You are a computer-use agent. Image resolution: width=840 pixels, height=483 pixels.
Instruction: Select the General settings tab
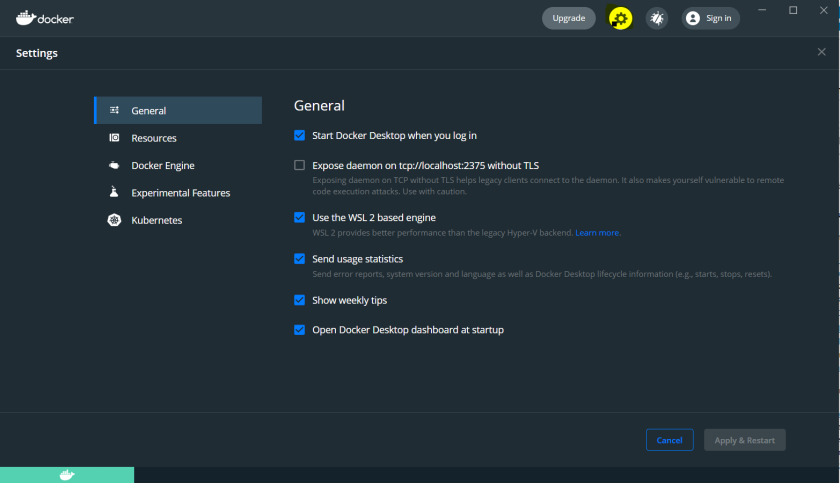pyautogui.click(x=149, y=111)
